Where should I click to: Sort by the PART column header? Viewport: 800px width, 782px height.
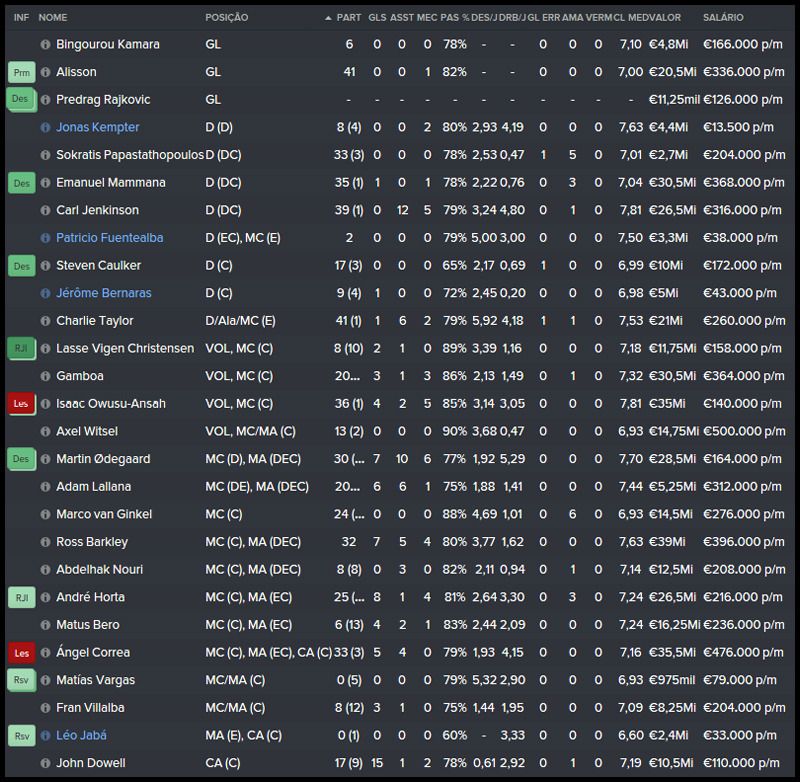click(348, 18)
